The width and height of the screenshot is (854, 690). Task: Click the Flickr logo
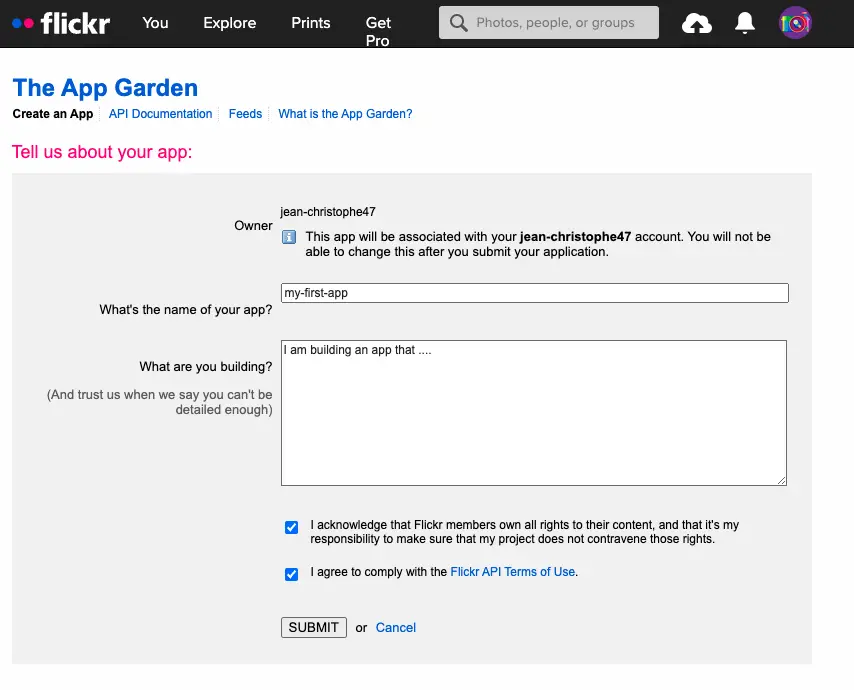coord(61,23)
